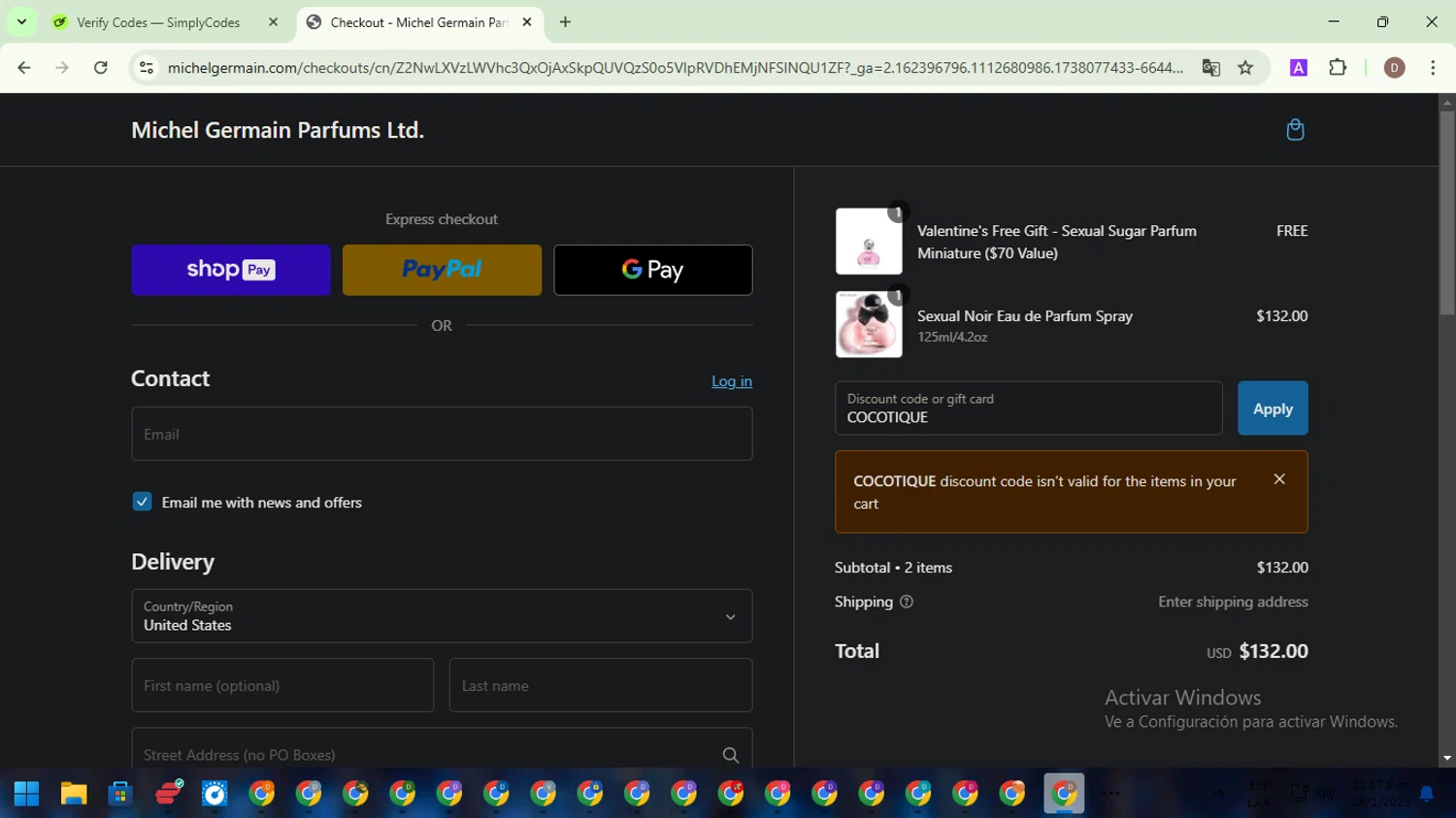1456x818 pixels.
Task: Toggle Email me with news and offers
Action: click(142, 502)
